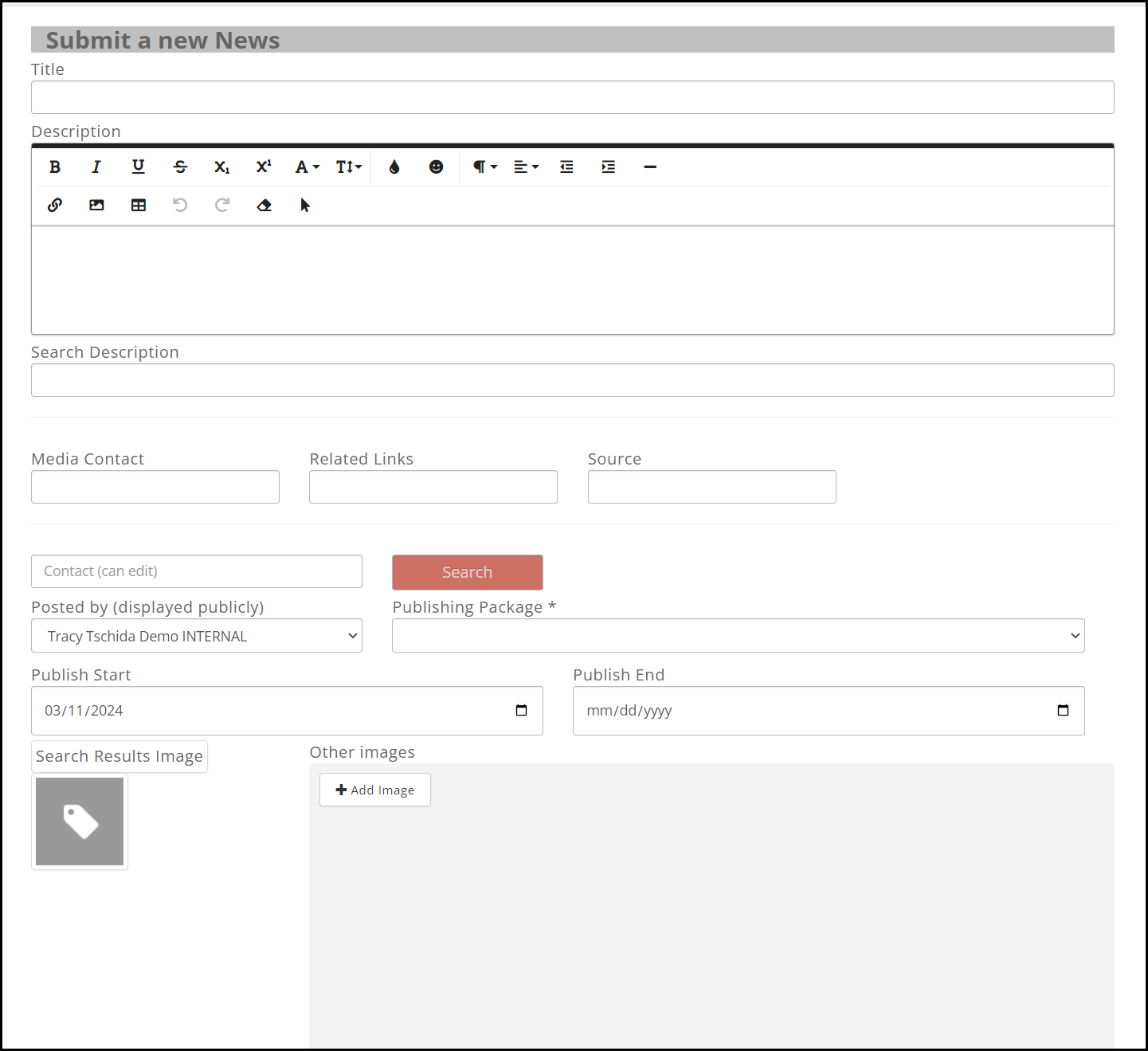This screenshot has width=1148, height=1051.
Task: Click the Title input field
Action: point(572,97)
